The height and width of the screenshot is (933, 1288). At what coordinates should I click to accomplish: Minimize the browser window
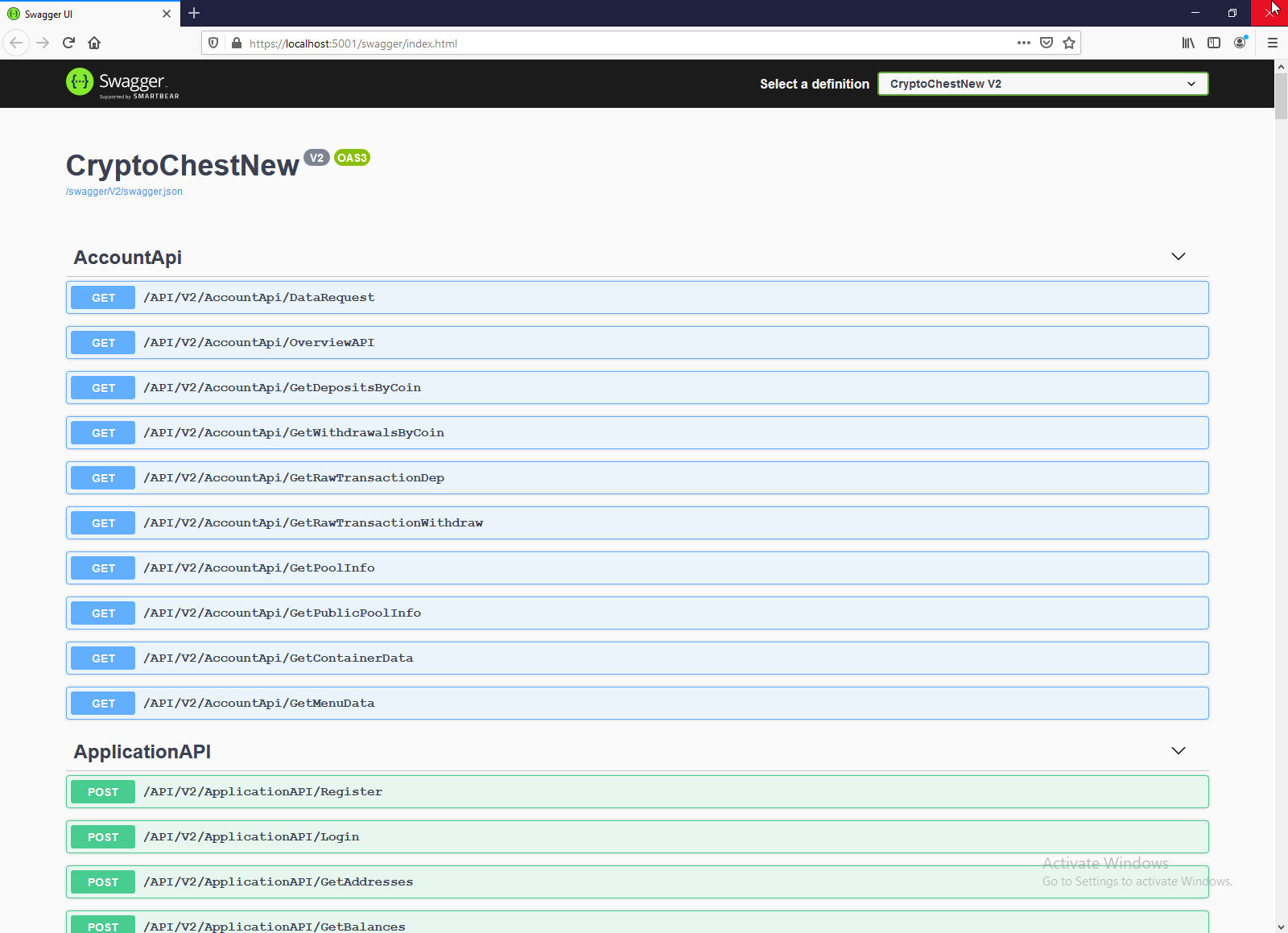click(1195, 13)
